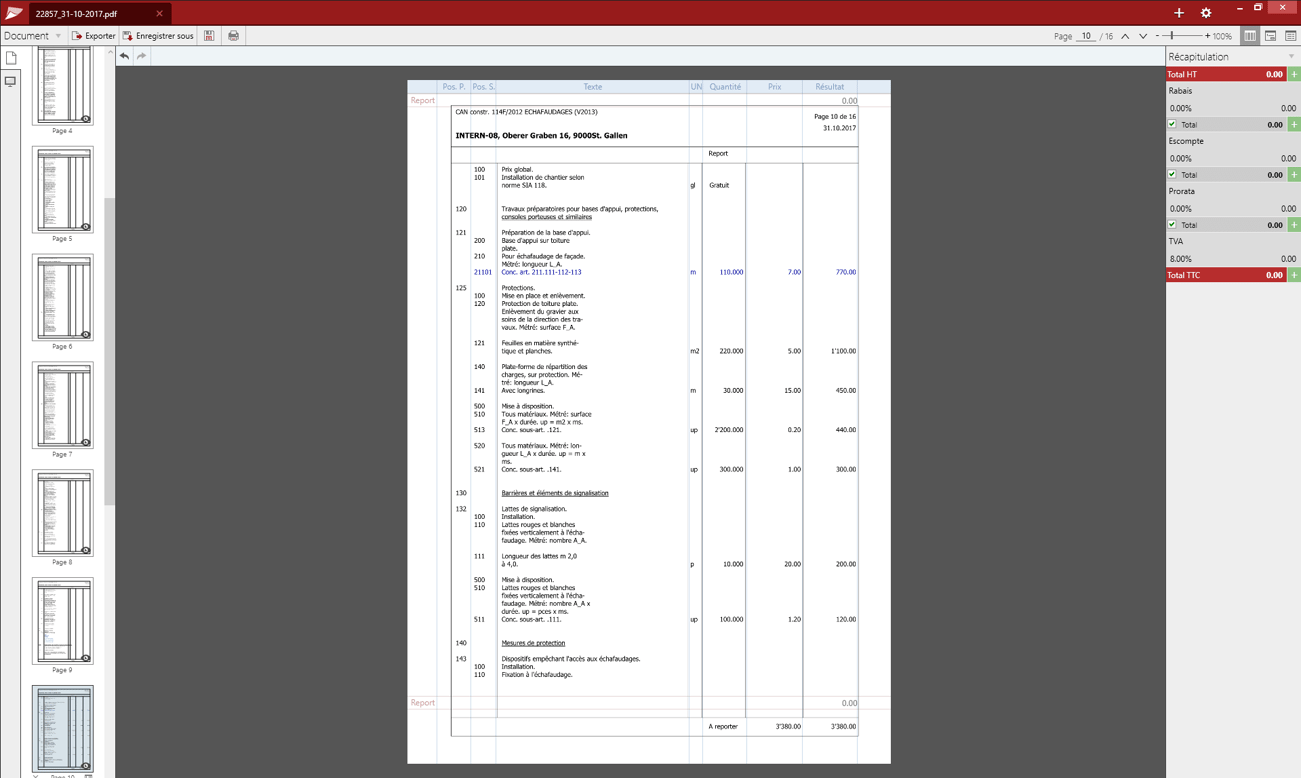The width and height of the screenshot is (1301, 778).
Task: Click the Pos. P. column header
Action: [x=454, y=87]
